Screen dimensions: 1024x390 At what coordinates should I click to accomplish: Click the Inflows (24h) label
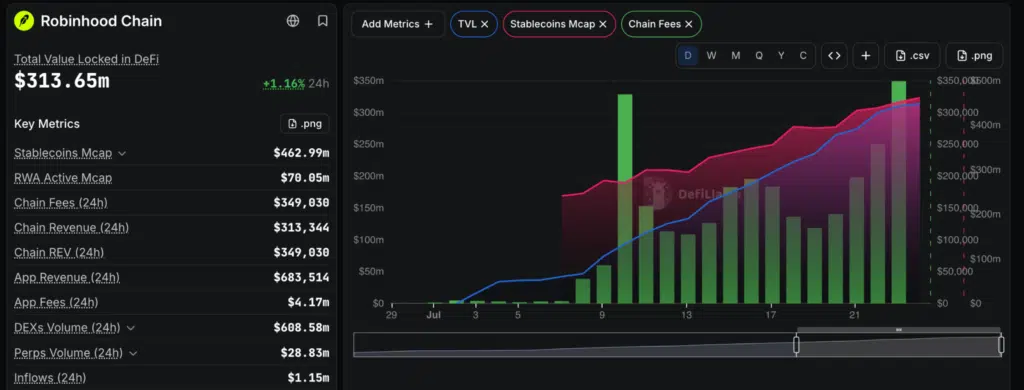pos(50,378)
